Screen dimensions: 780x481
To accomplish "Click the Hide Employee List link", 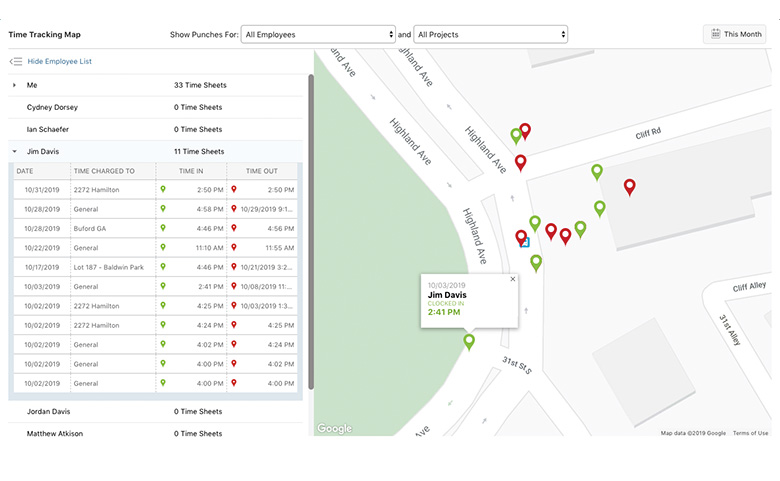I will tap(59, 61).
